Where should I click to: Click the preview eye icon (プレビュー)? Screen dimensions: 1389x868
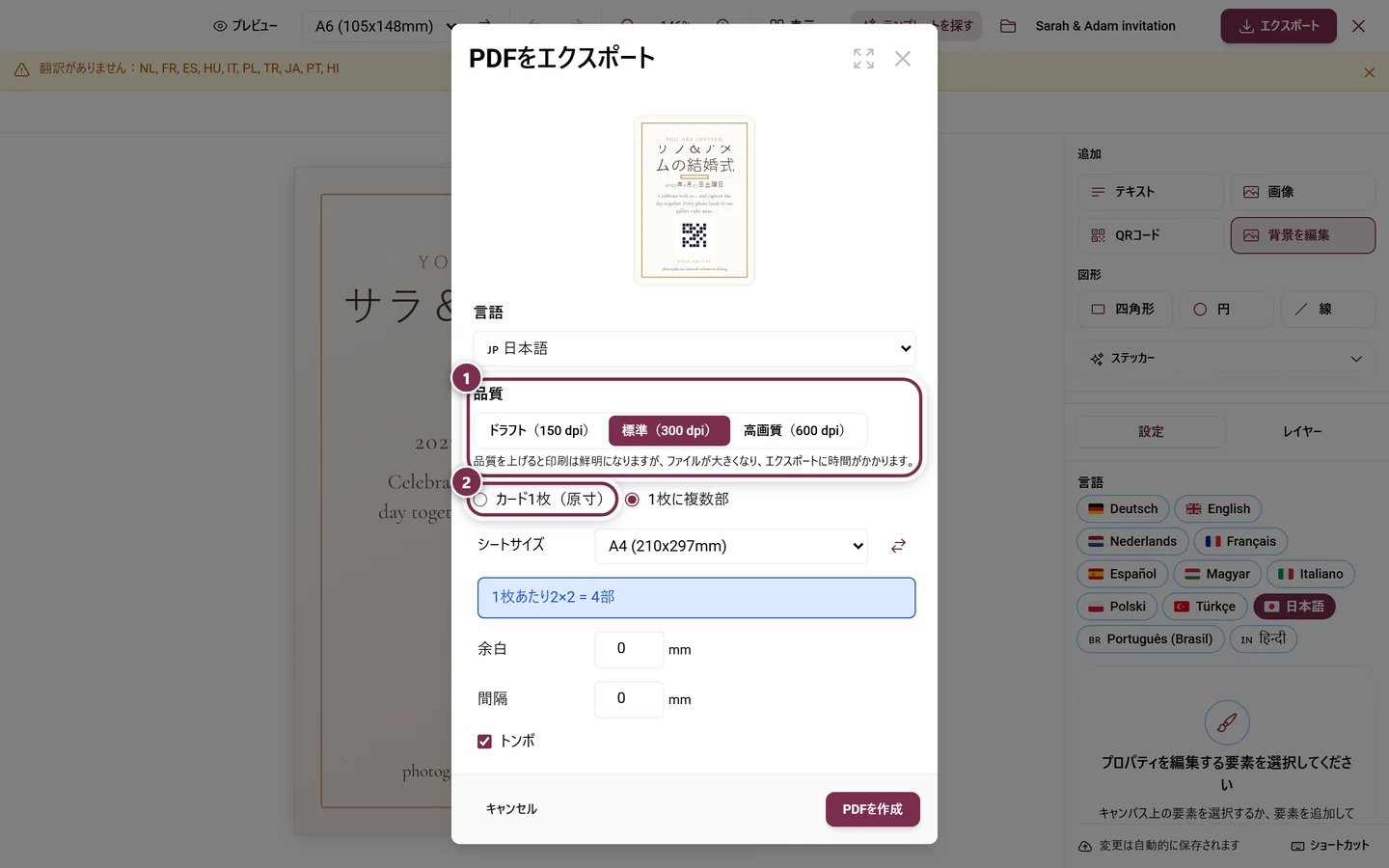[x=220, y=26]
